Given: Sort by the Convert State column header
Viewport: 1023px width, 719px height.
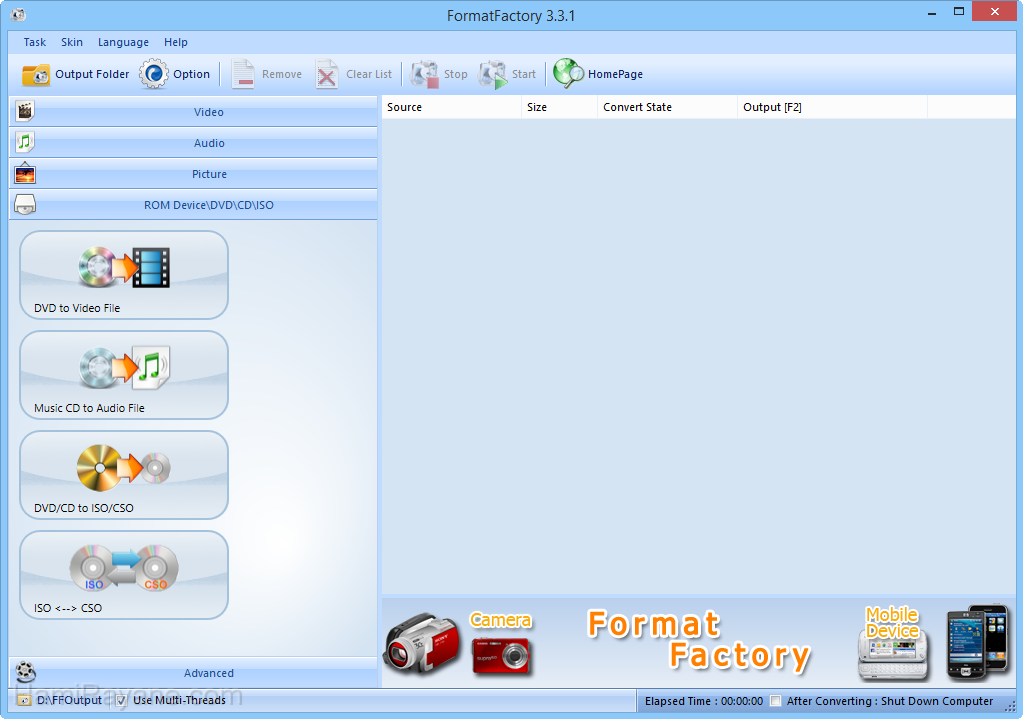Looking at the screenshot, I should 667,107.
